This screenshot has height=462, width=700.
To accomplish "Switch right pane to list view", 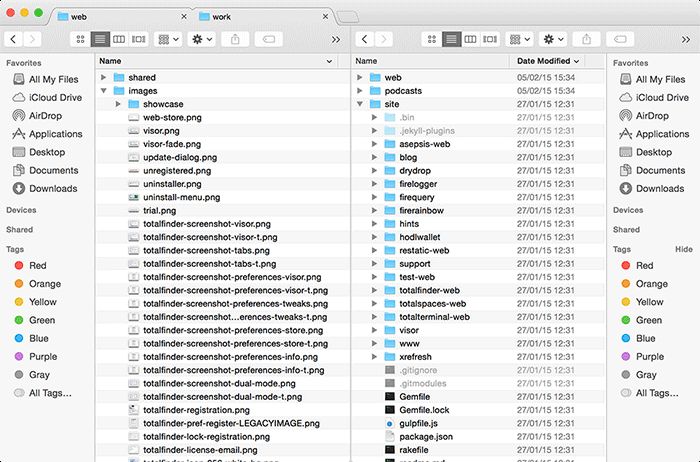I will point(451,39).
